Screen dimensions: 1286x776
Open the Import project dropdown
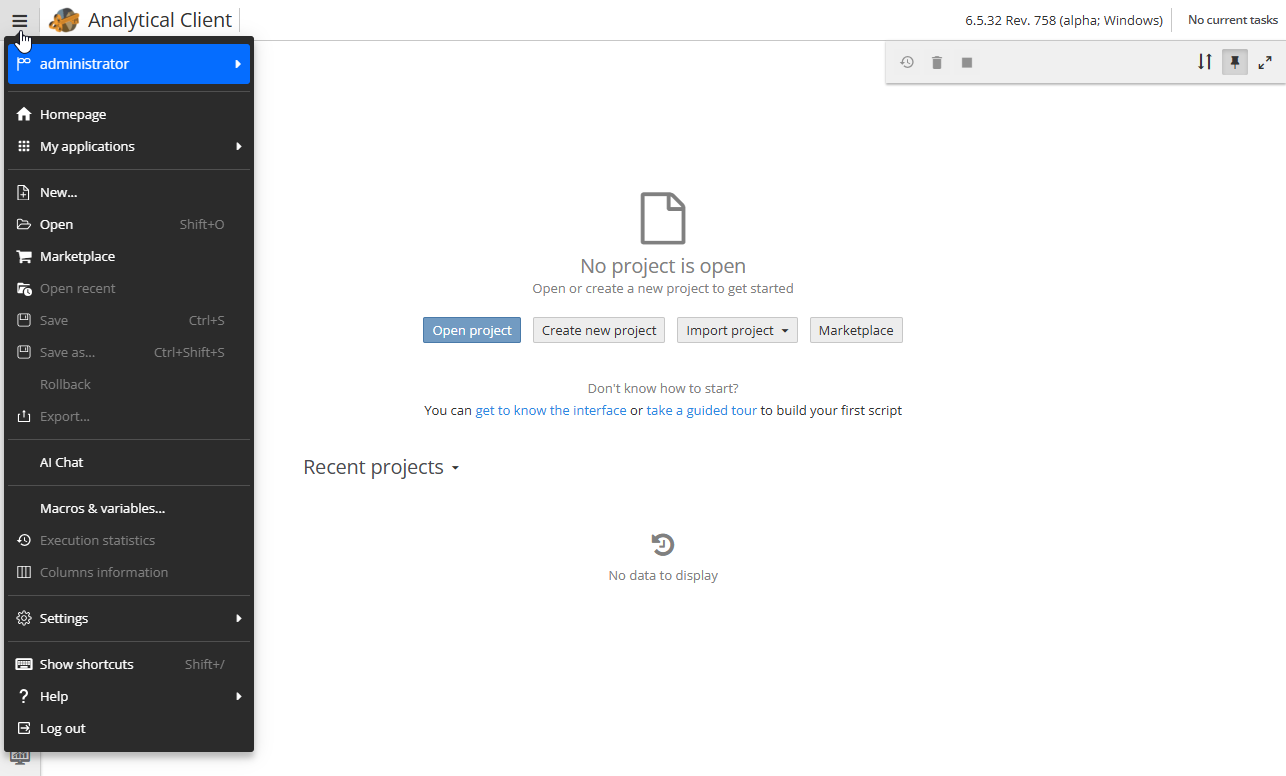(x=737, y=330)
